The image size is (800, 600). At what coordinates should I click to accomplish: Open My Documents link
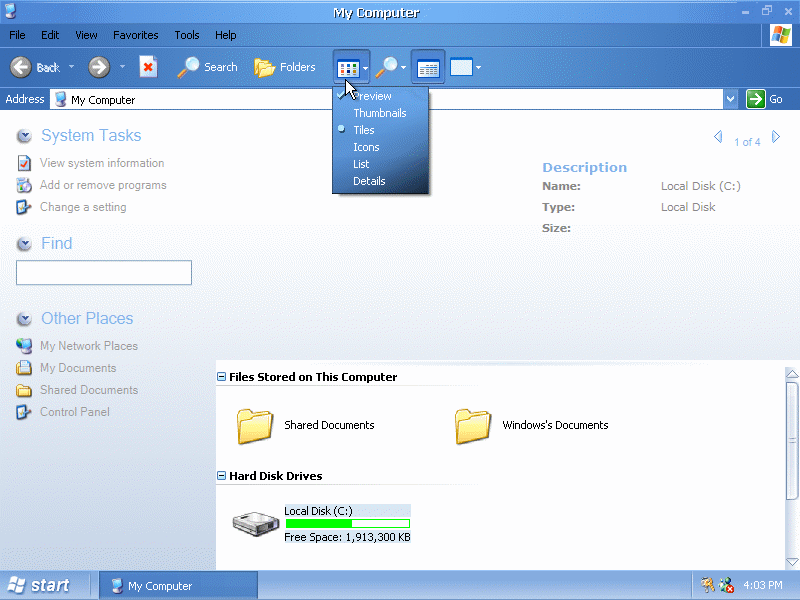(x=78, y=367)
